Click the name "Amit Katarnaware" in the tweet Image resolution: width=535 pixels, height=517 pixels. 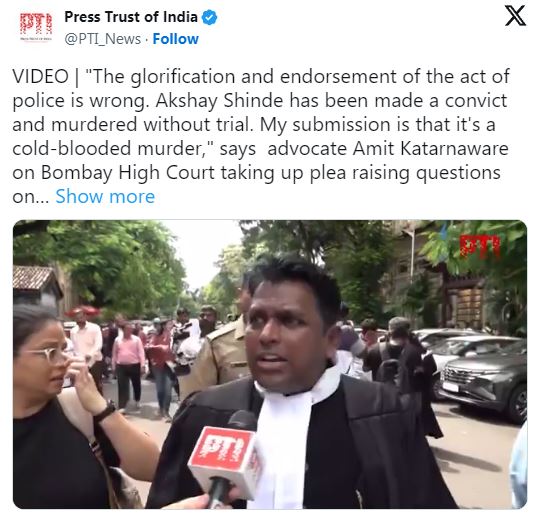click(431, 149)
